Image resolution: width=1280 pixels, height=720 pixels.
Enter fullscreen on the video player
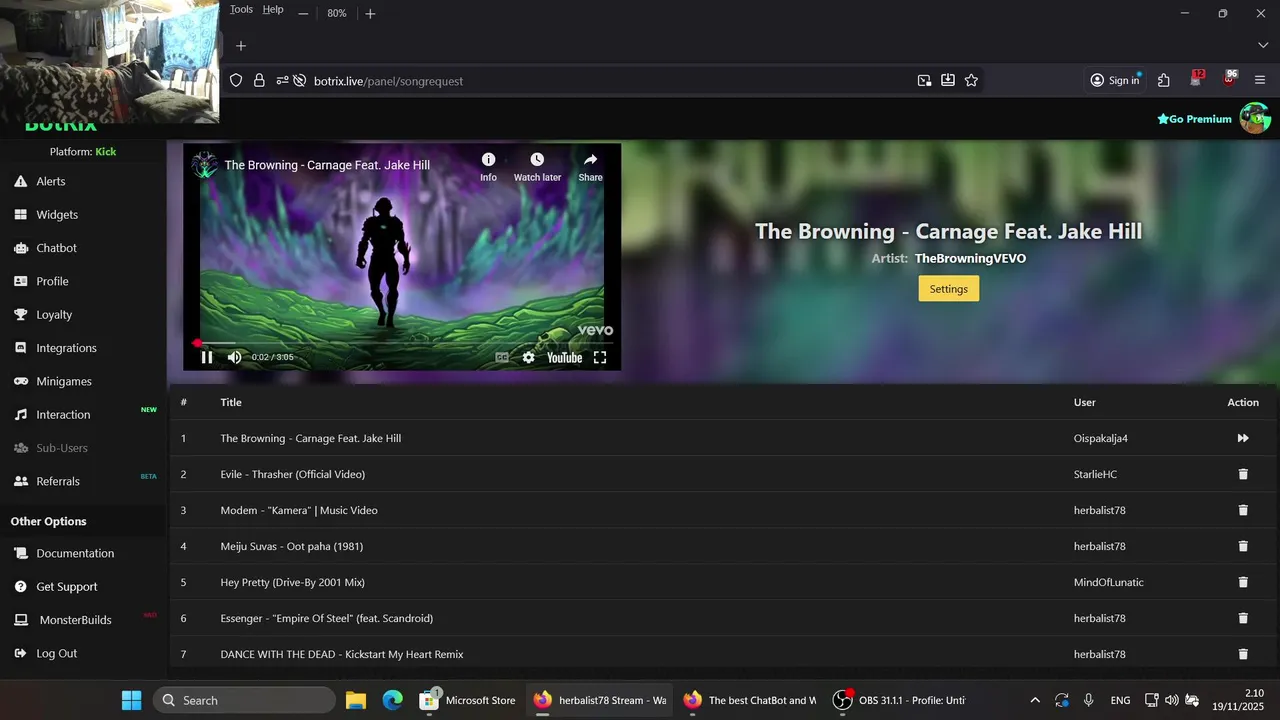coord(600,357)
